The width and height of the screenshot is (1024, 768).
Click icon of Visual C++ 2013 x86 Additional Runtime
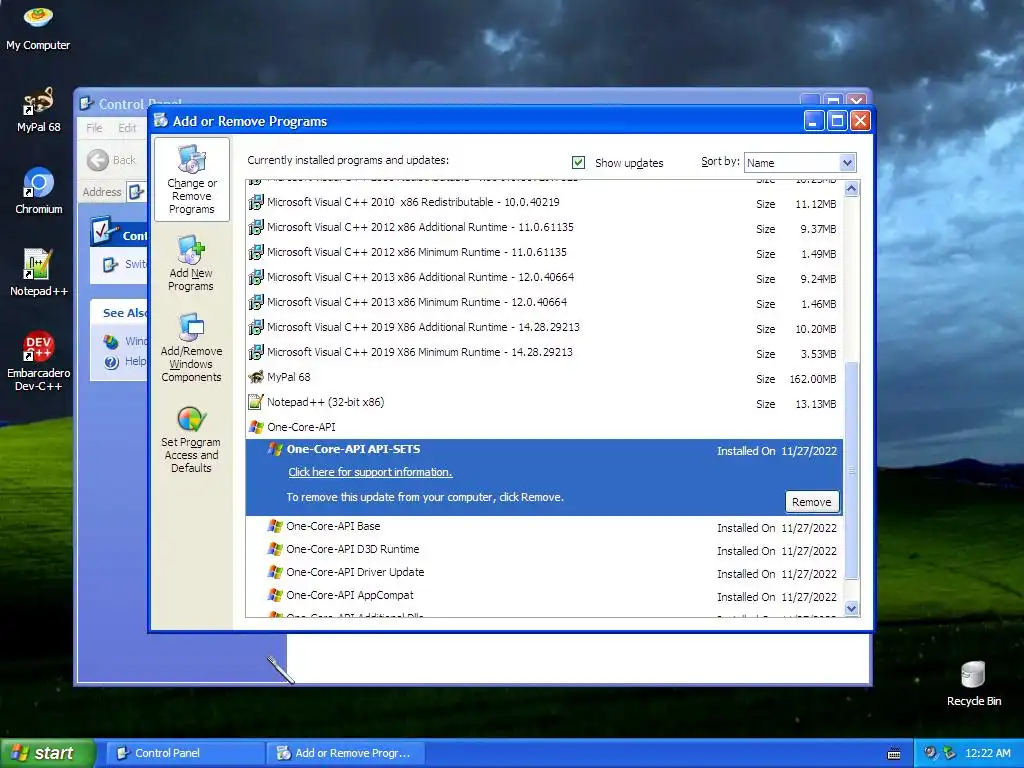click(256, 277)
